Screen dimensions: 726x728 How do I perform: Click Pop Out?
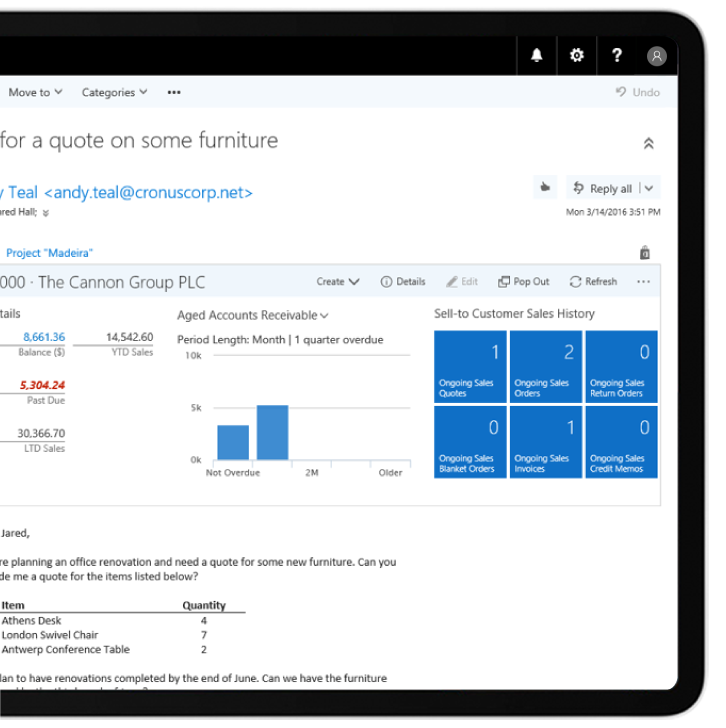(524, 281)
